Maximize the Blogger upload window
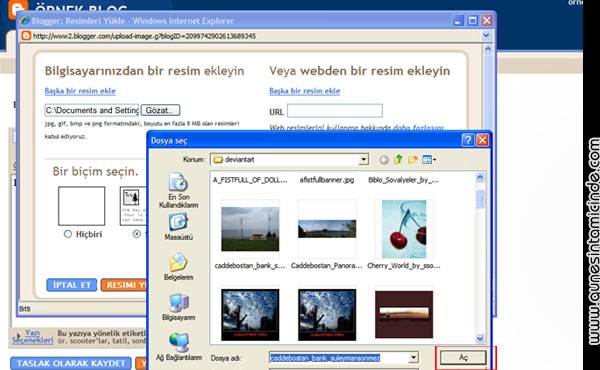 [473, 20]
